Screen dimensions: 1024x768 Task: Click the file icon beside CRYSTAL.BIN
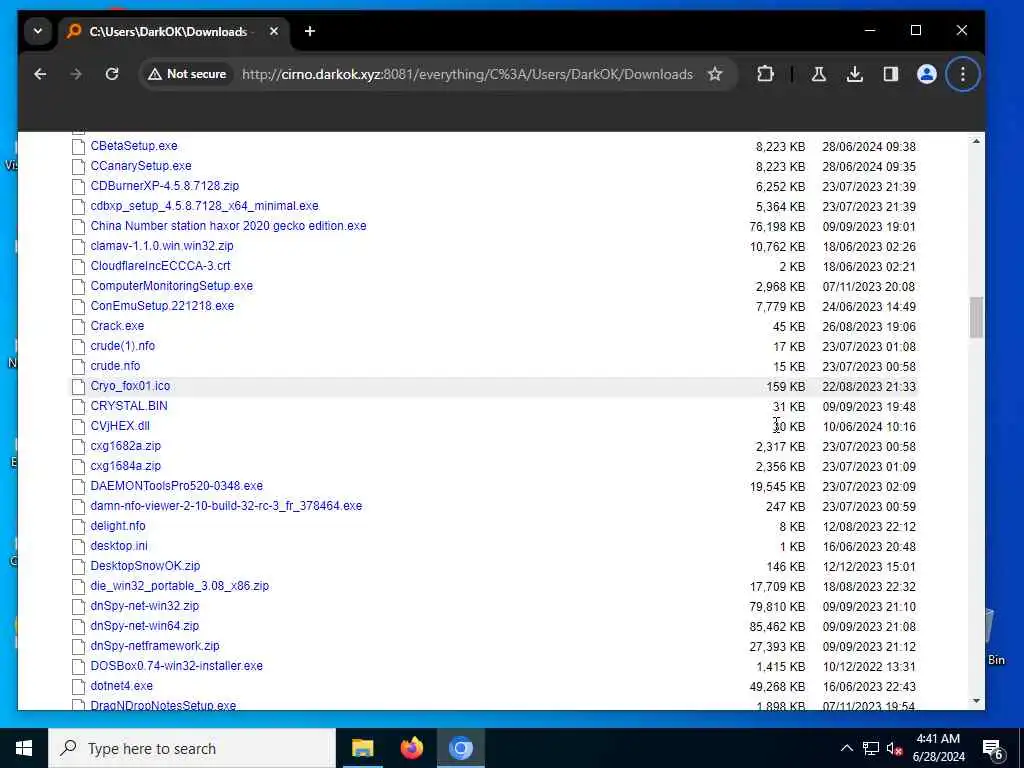(78, 406)
